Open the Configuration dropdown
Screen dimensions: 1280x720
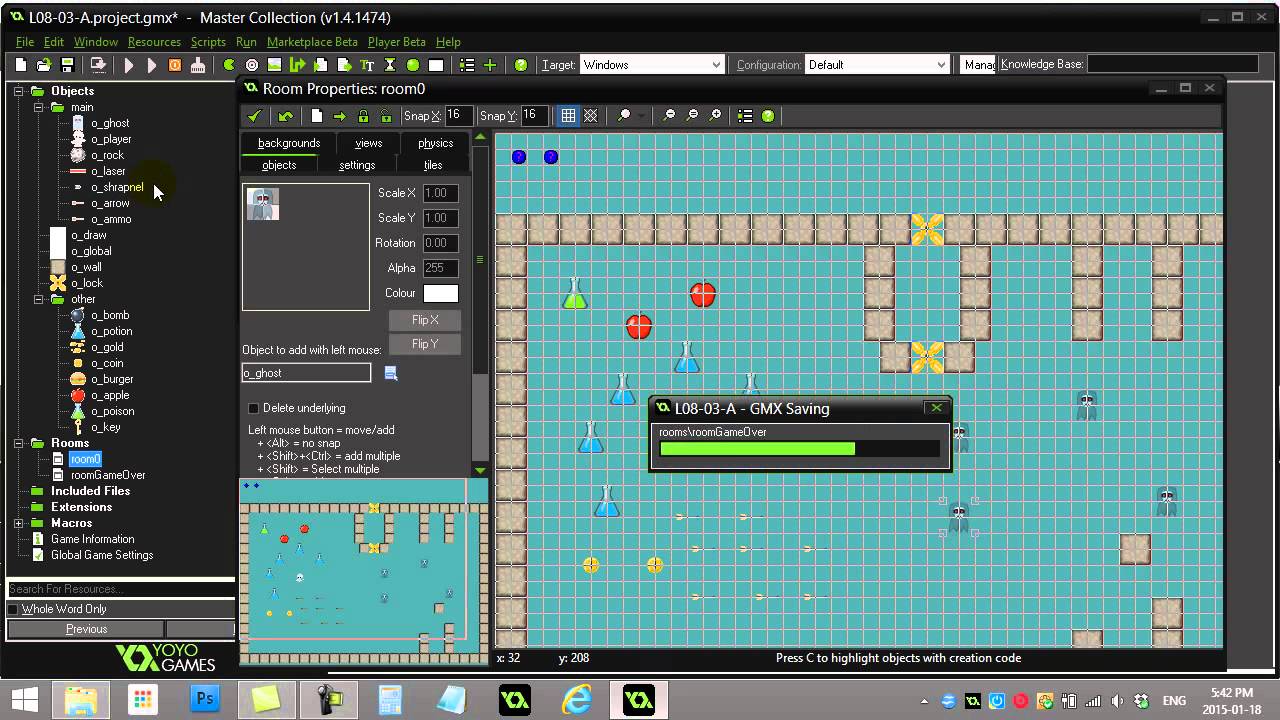pyautogui.click(x=941, y=65)
